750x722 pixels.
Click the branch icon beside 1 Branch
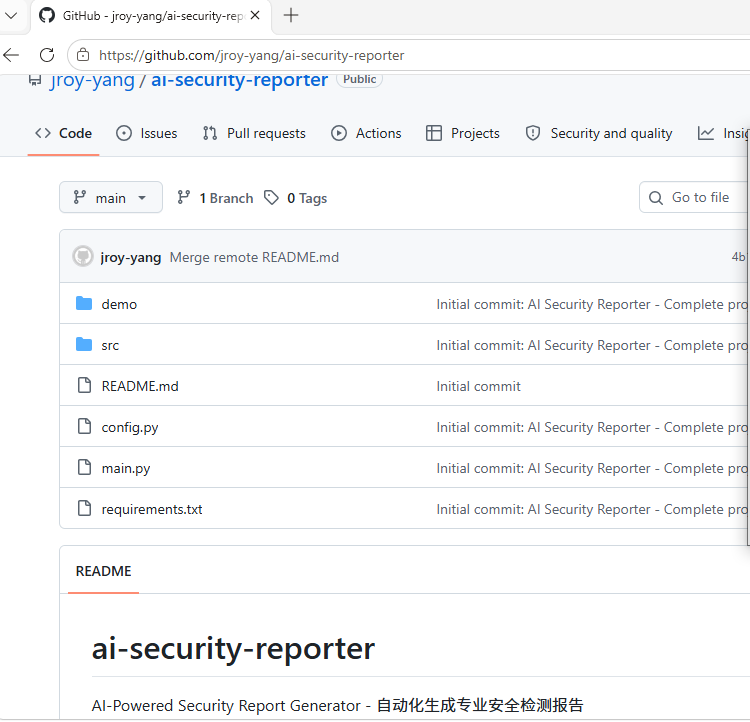[184, 198]
